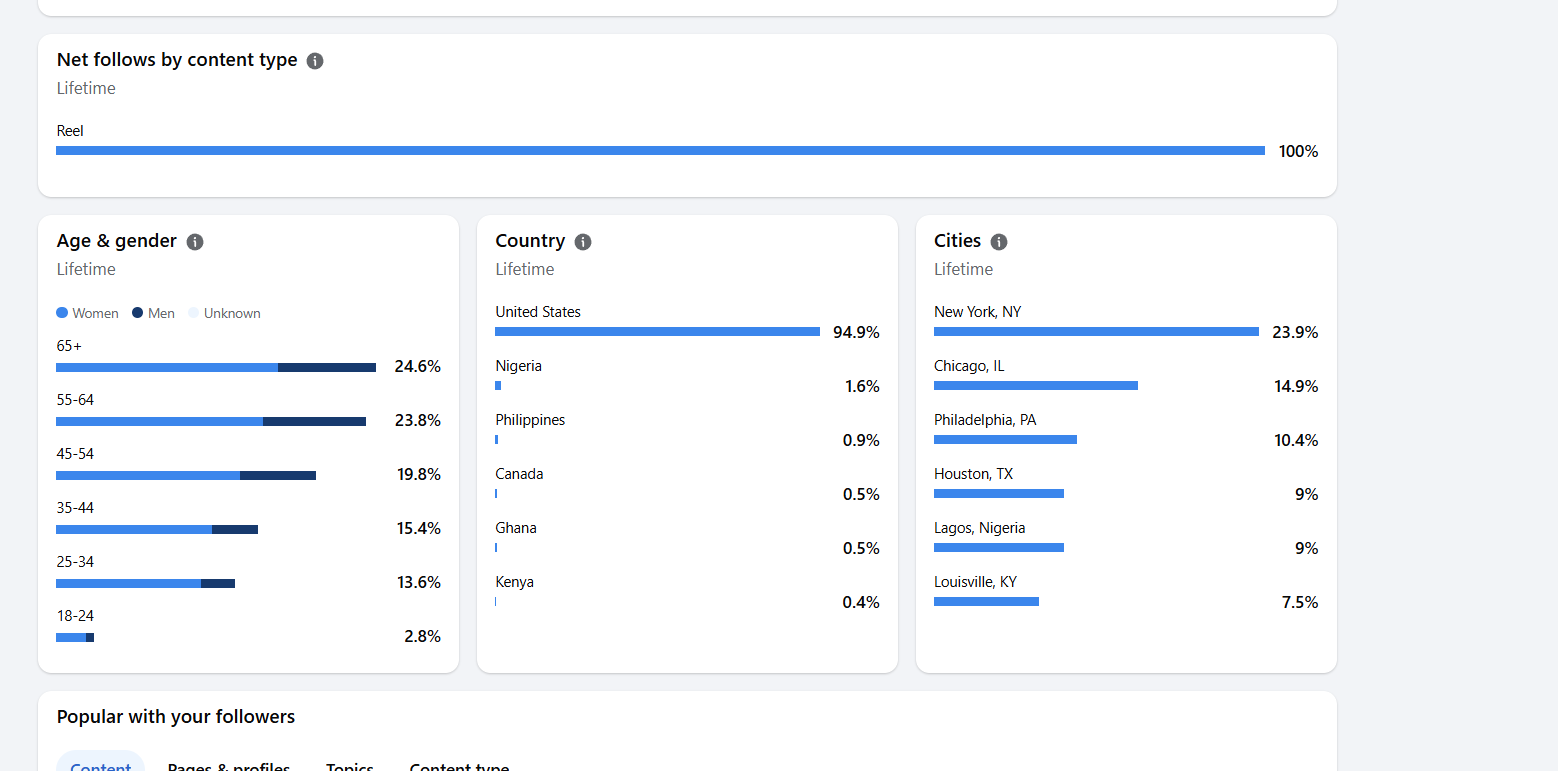Toggle the Women legend item
This screenshot has width=1558, height=771.
tap(88, 313)
